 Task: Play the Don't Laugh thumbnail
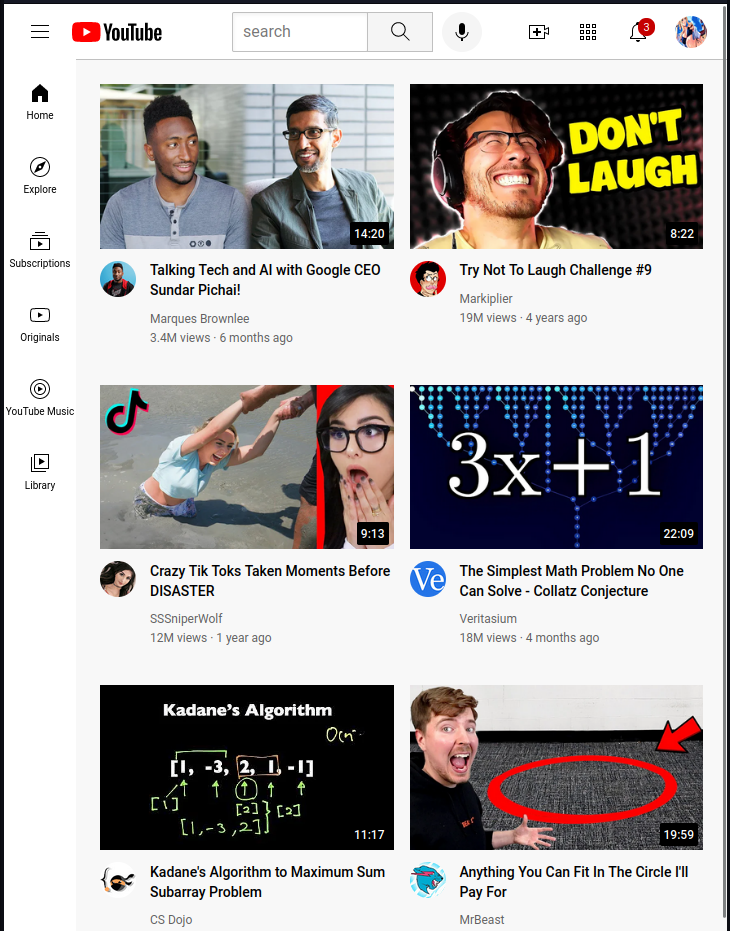coord(556,166)
